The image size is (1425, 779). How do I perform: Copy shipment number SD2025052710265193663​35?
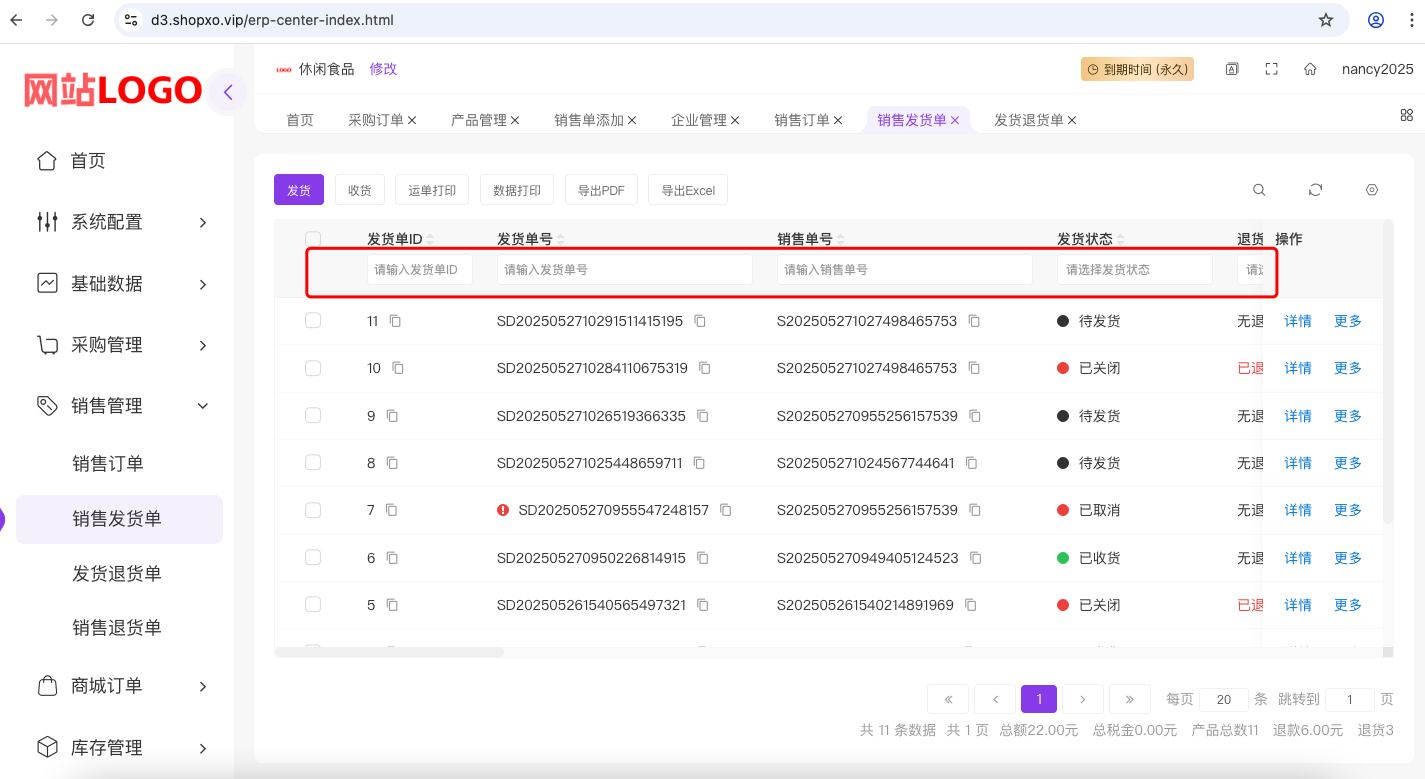(702, 415)
